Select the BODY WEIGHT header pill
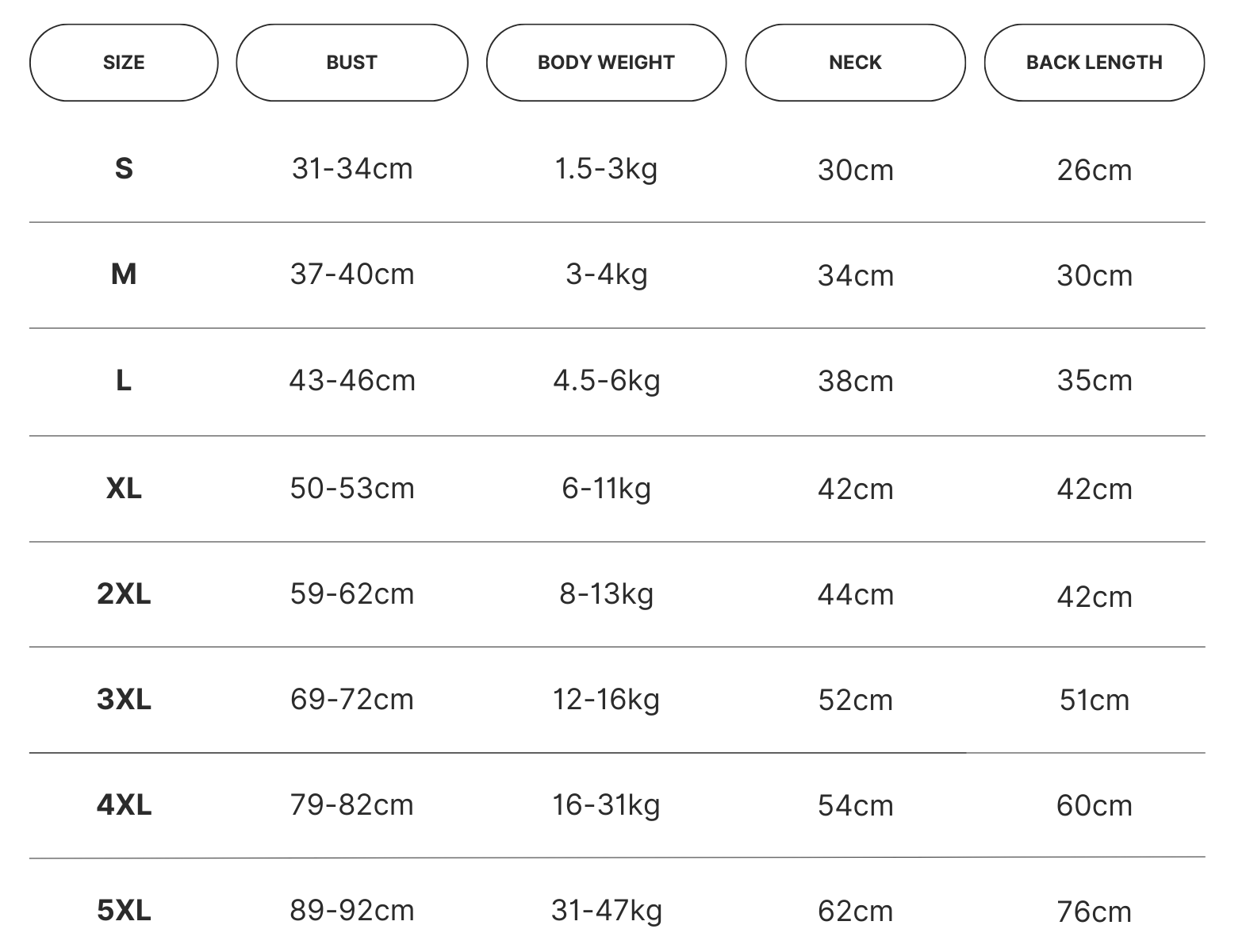The image size is (1246, 952). [606, 63]
